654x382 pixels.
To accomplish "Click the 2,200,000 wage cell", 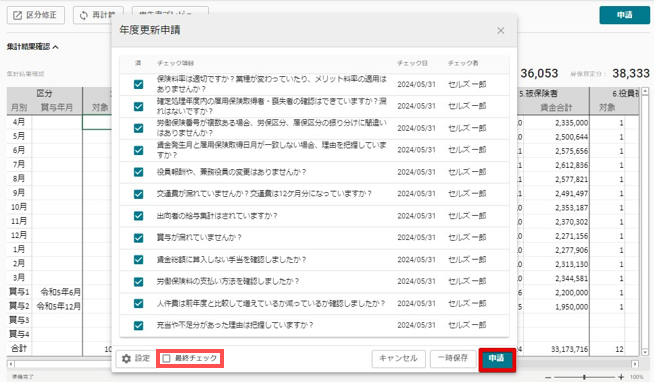I will coord(556,293).
